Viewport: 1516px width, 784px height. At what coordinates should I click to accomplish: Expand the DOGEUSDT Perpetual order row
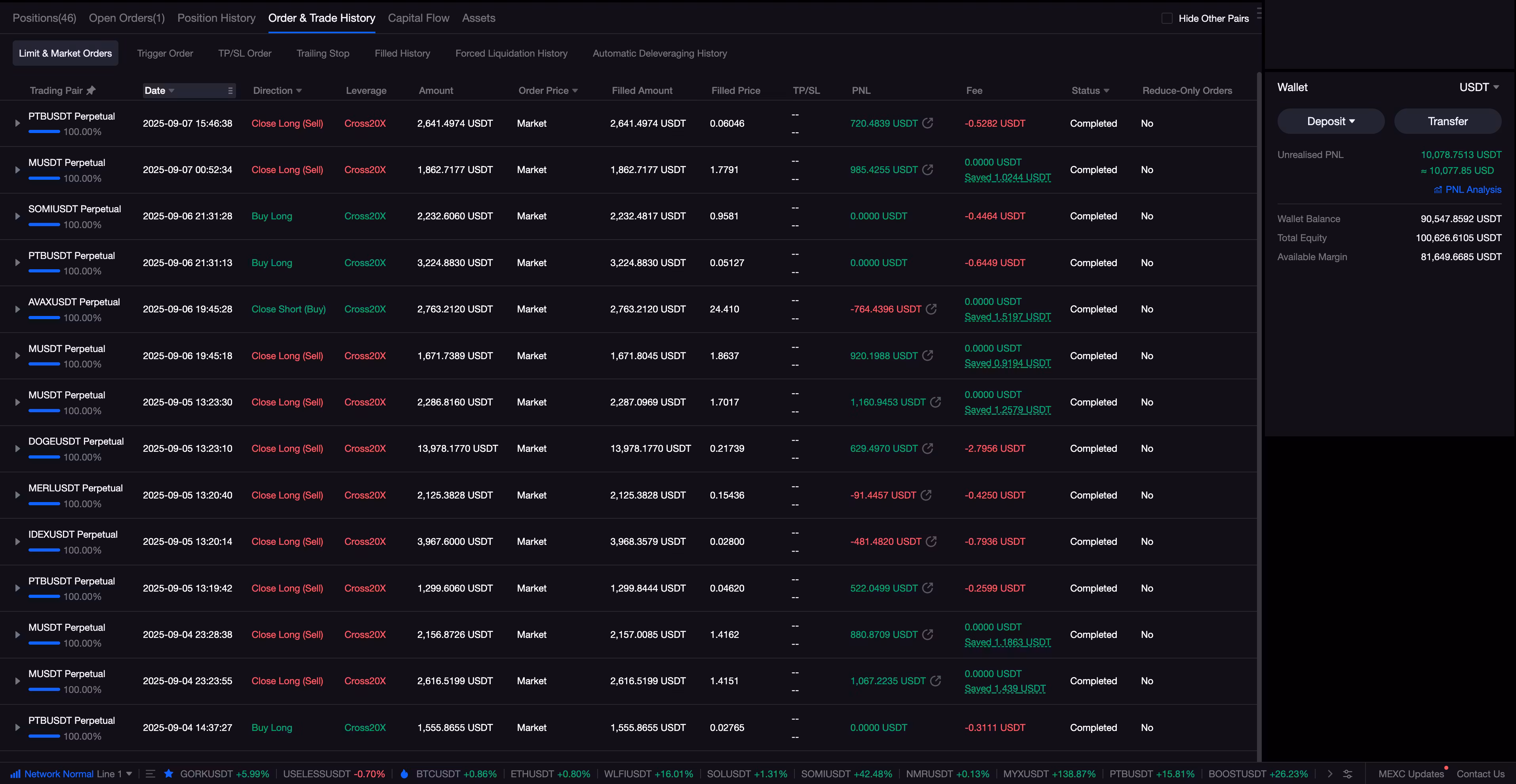click(x=17, y=449)
